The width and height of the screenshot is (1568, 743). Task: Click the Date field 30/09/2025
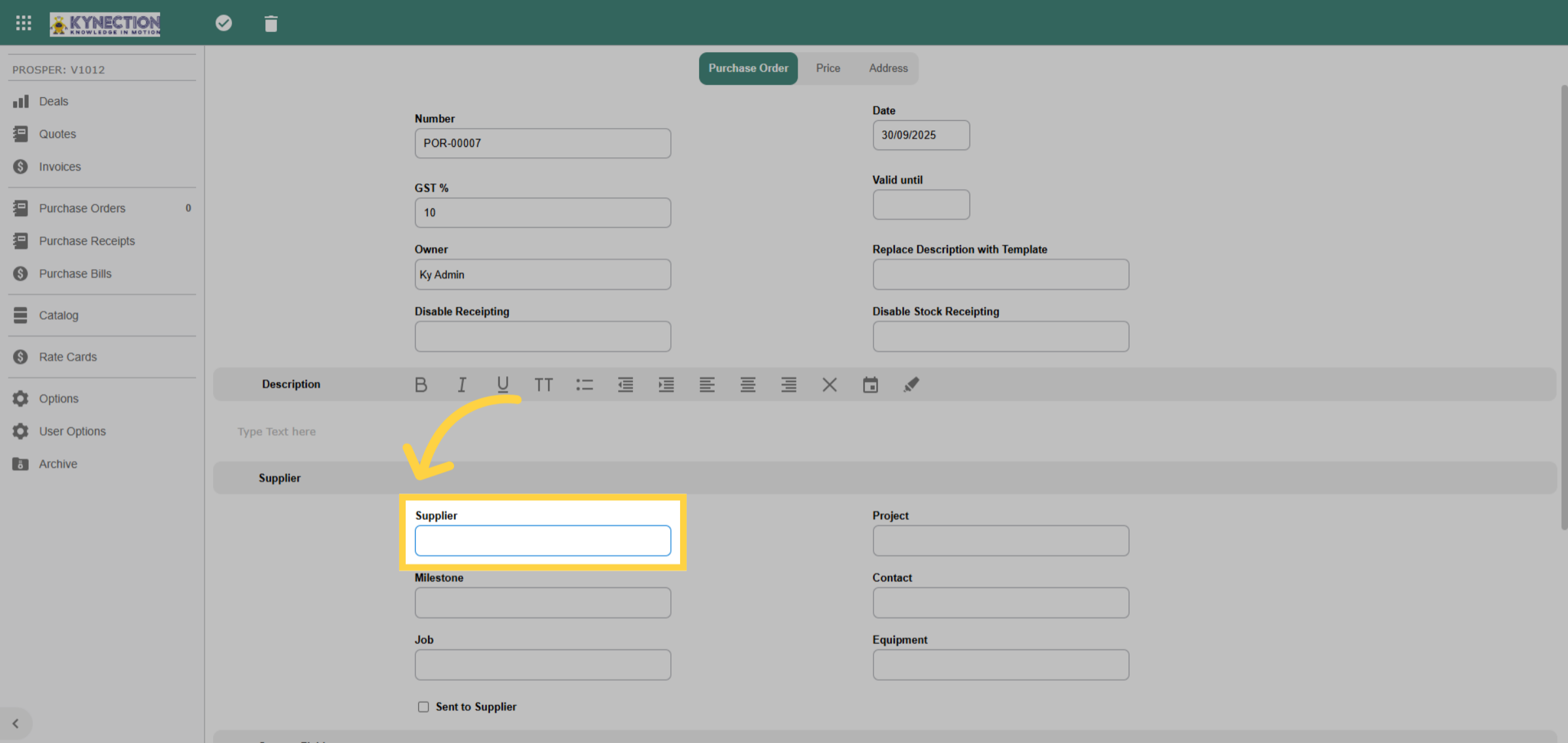921,135
